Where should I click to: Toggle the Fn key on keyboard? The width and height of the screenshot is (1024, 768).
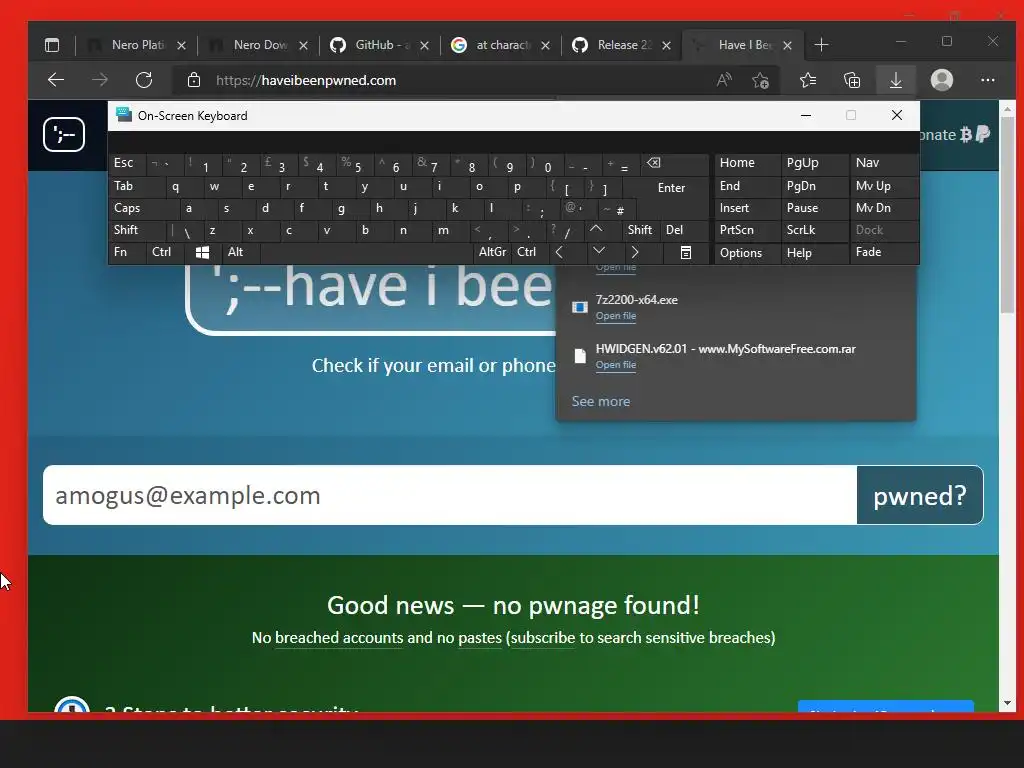[127, 253]
